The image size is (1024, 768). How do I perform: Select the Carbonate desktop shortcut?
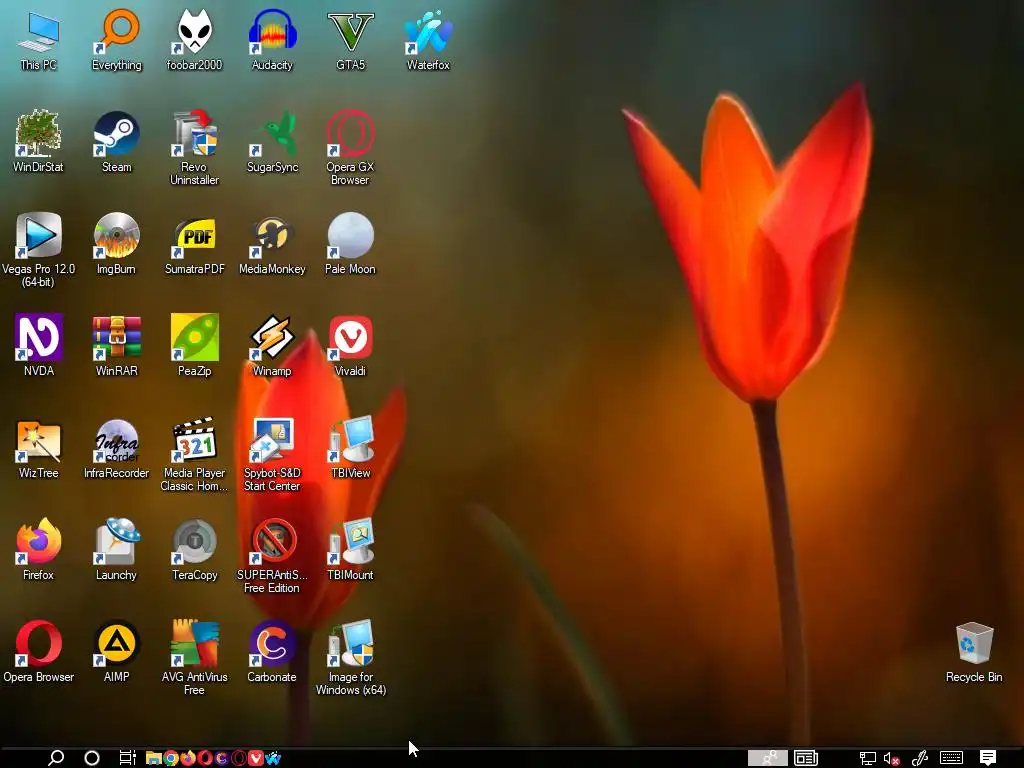[272, 652]
